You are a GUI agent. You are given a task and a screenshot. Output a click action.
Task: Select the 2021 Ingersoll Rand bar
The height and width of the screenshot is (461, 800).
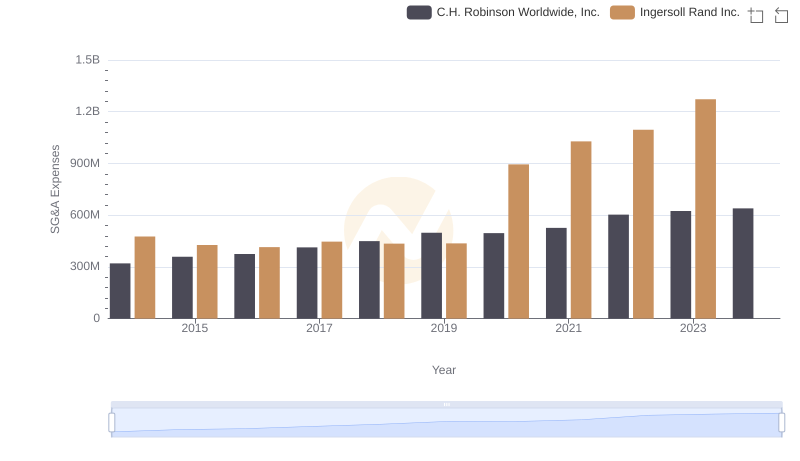(x=581, y=230)
